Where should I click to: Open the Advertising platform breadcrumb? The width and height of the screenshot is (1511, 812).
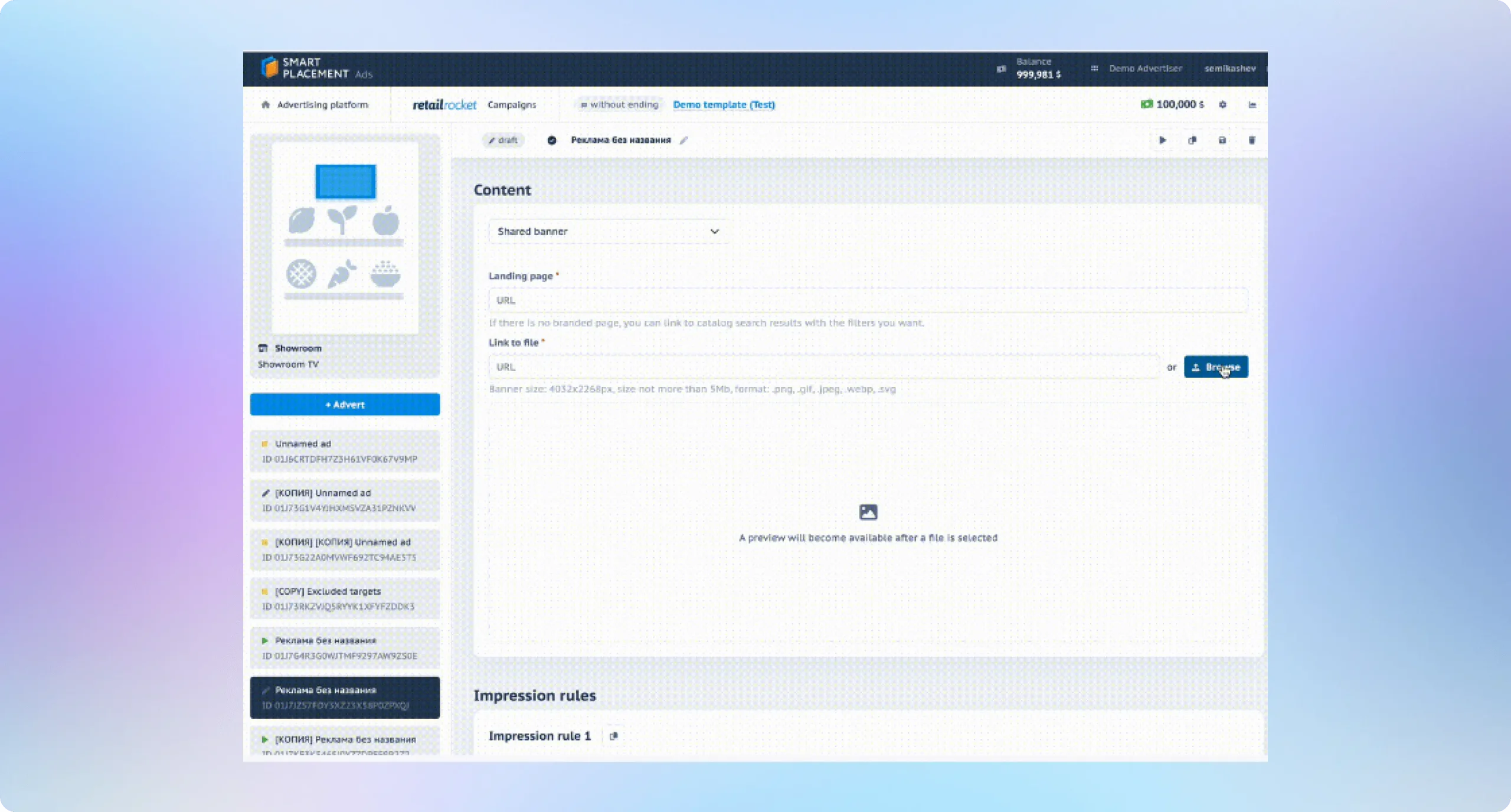[322, 104]
